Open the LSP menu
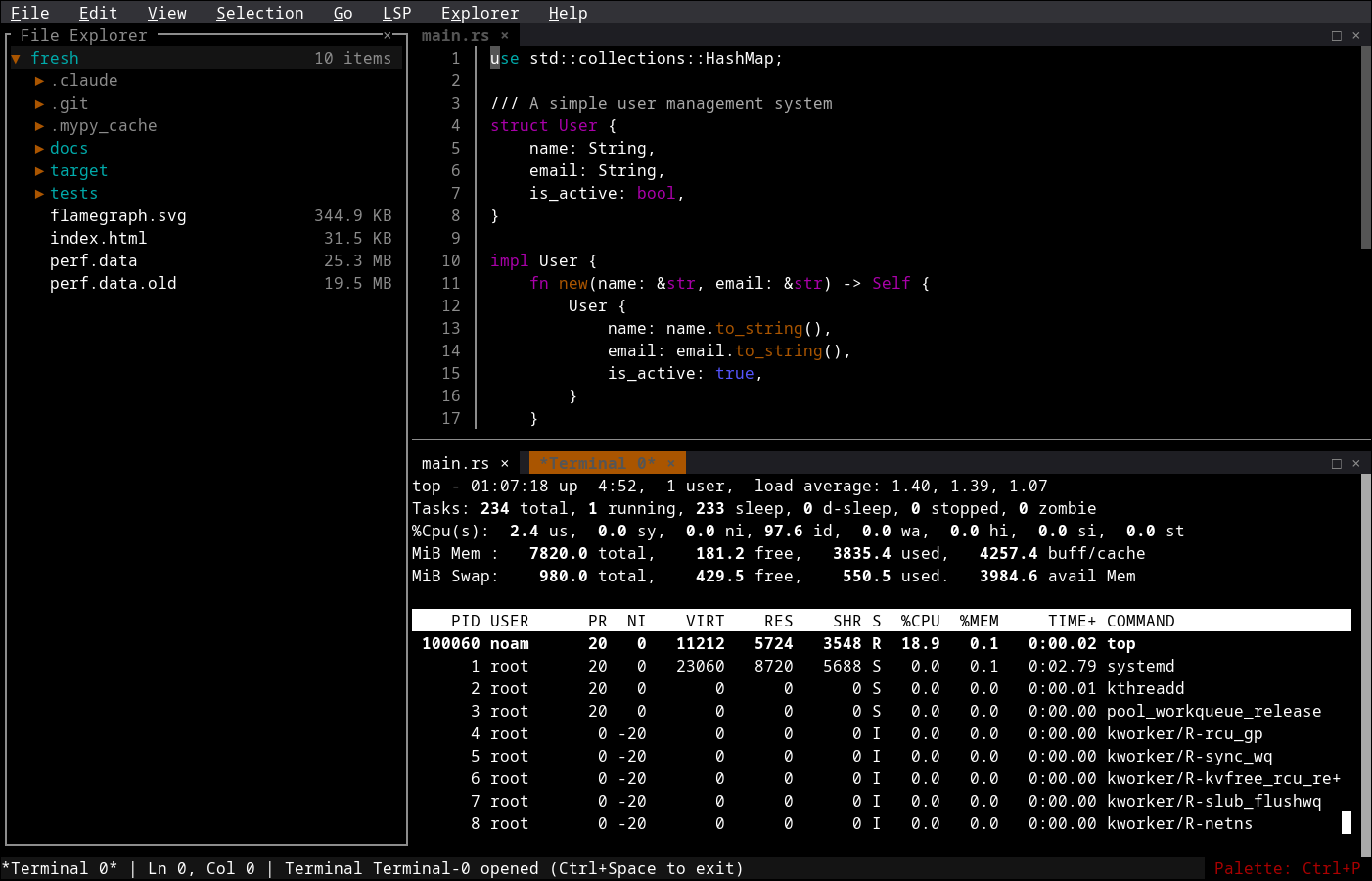Image resolution: width=1372 pixels, height=881 pixels. 396,13
